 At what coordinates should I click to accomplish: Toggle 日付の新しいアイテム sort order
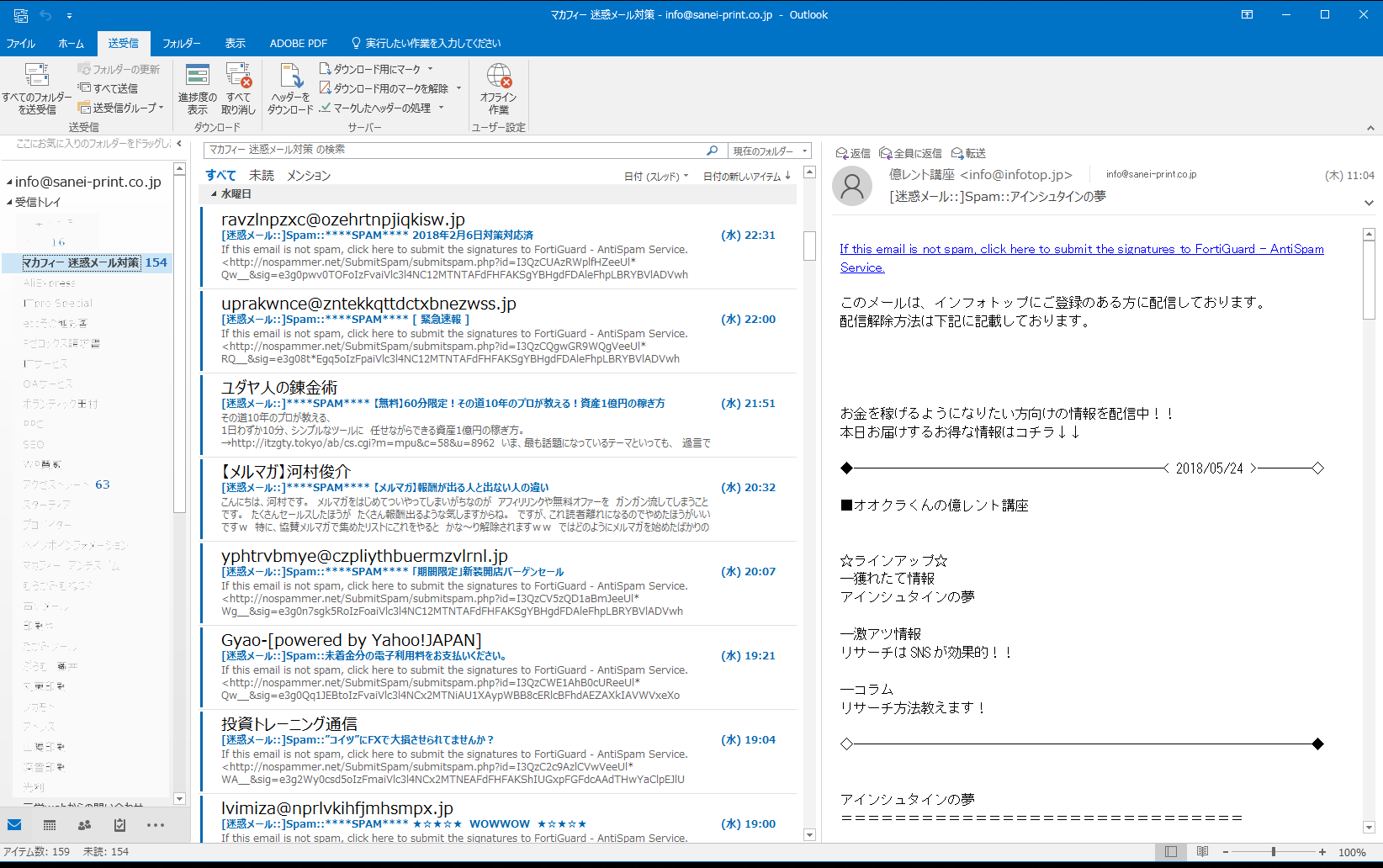747,176
